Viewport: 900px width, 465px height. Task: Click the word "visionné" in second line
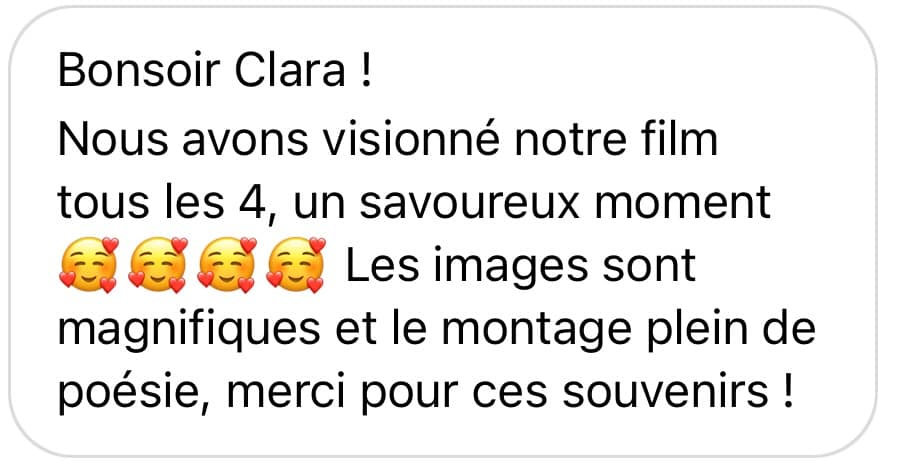point(411,139)
